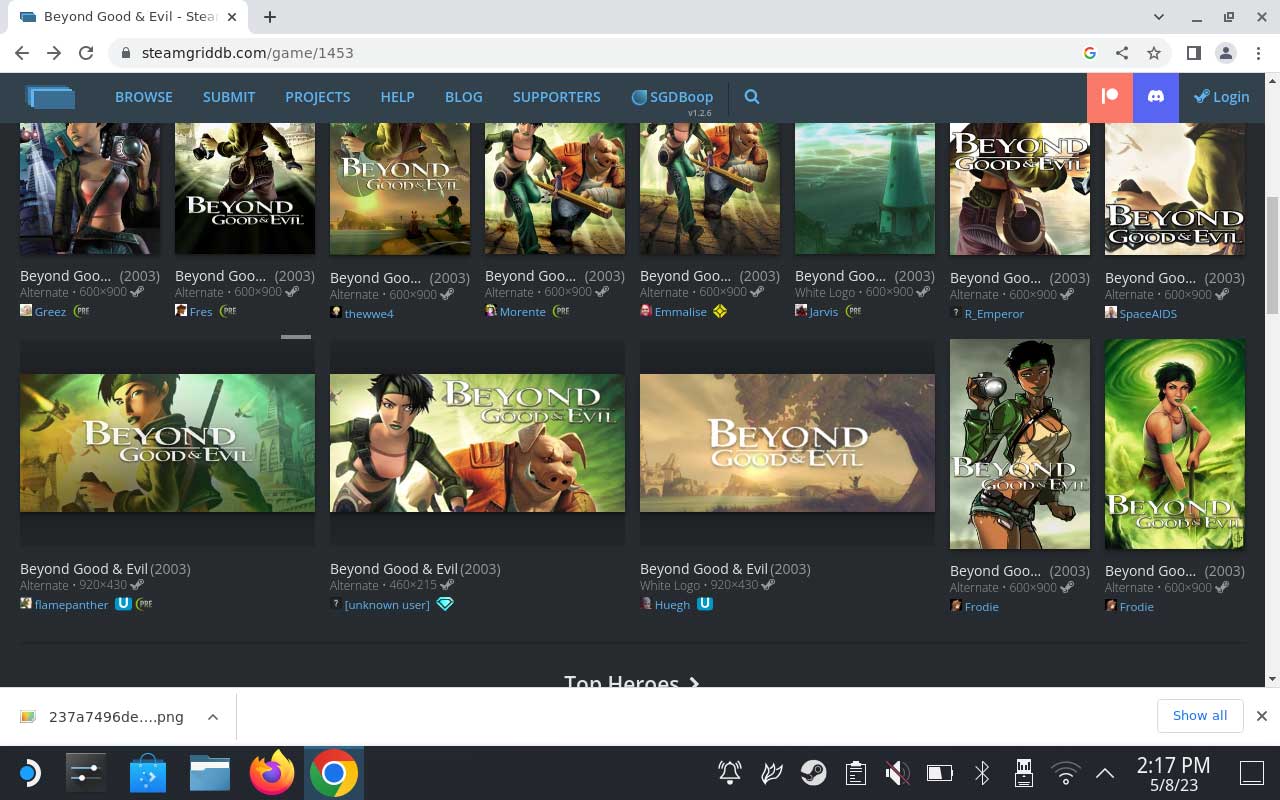Open the BROWSE menu
Image resolution: width=1280 pixels, height=800 pixels.
point(144,97)
